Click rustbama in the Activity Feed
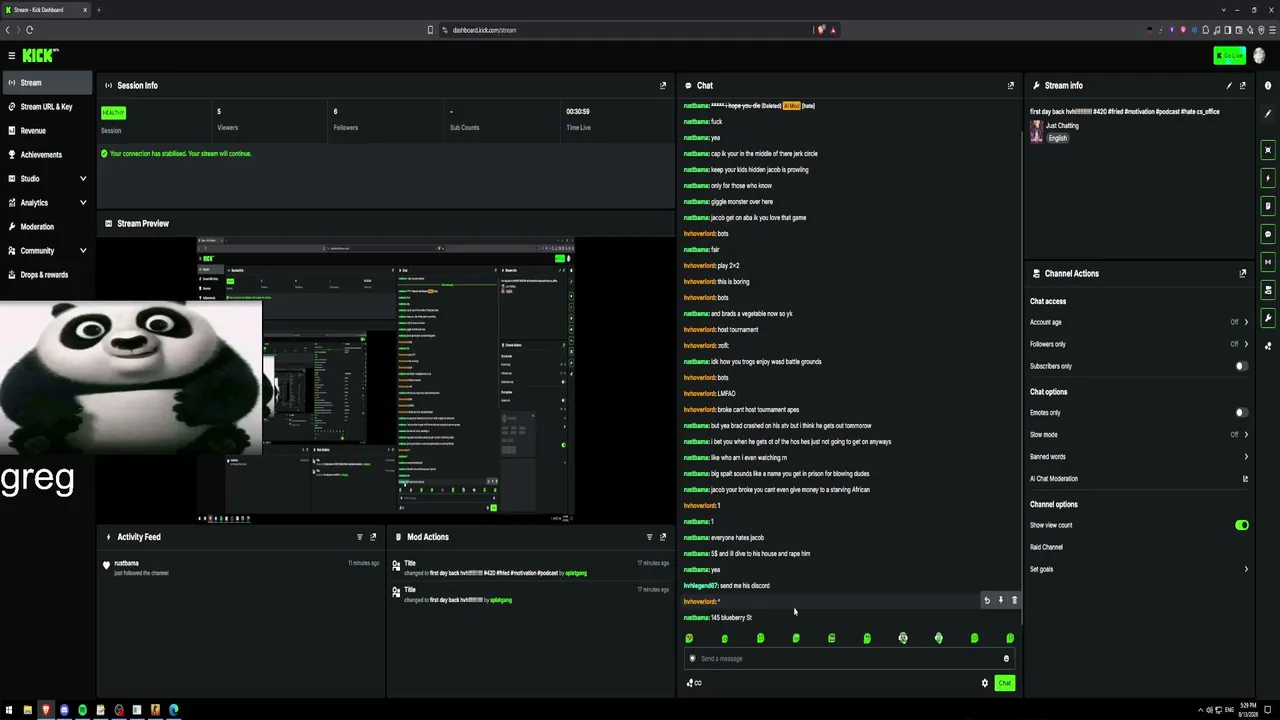Viewport: 1280px width, 720px height. tap(126, 564)
